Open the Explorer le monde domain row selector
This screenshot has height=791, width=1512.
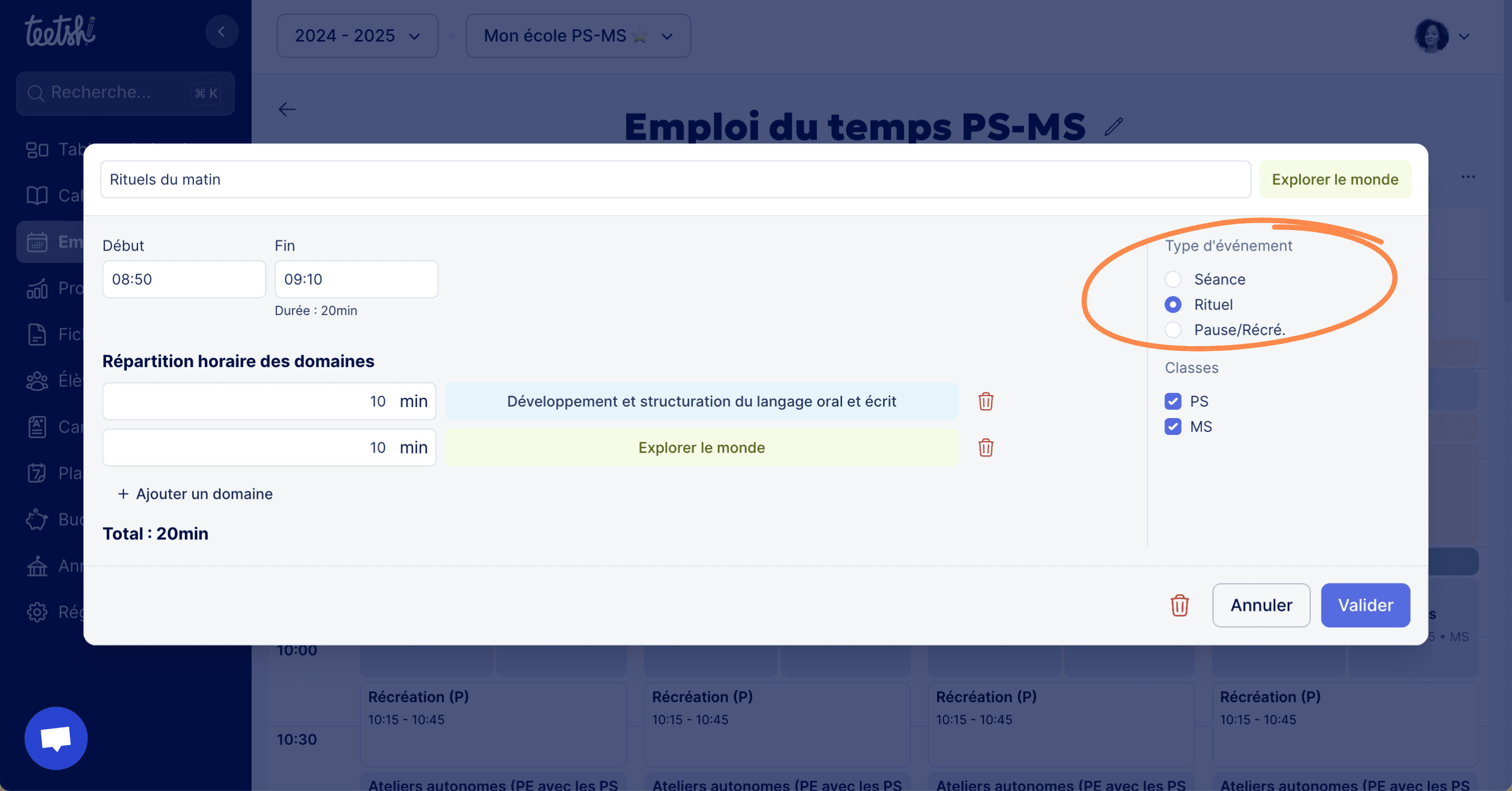701,447
